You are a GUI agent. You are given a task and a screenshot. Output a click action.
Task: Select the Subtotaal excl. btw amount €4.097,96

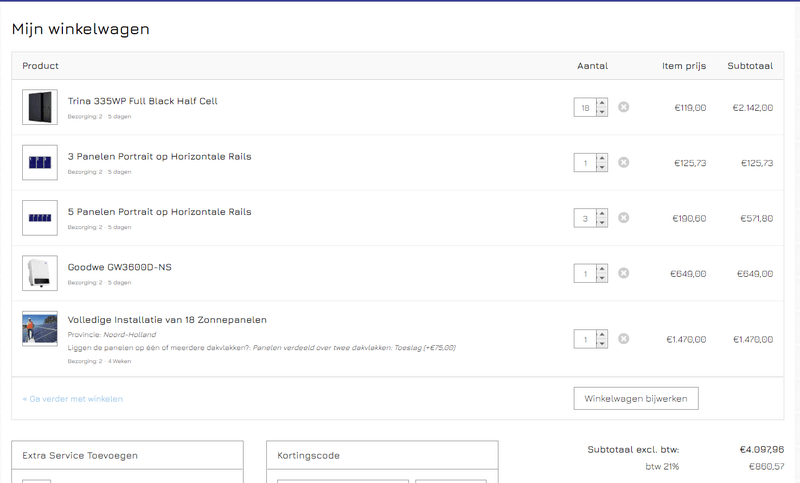coord(762,449)
